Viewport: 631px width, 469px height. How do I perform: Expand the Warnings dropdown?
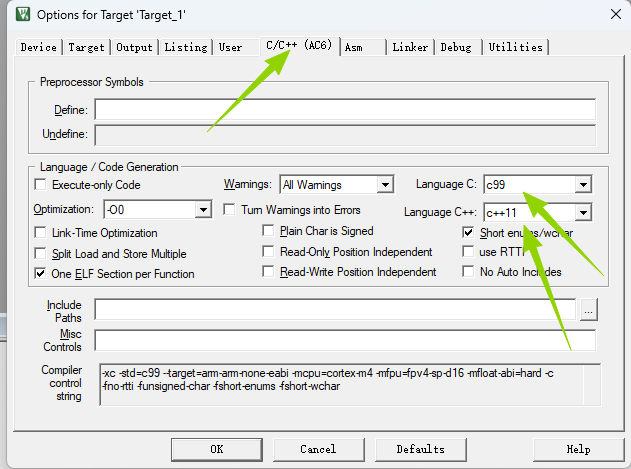pos(385,185)
